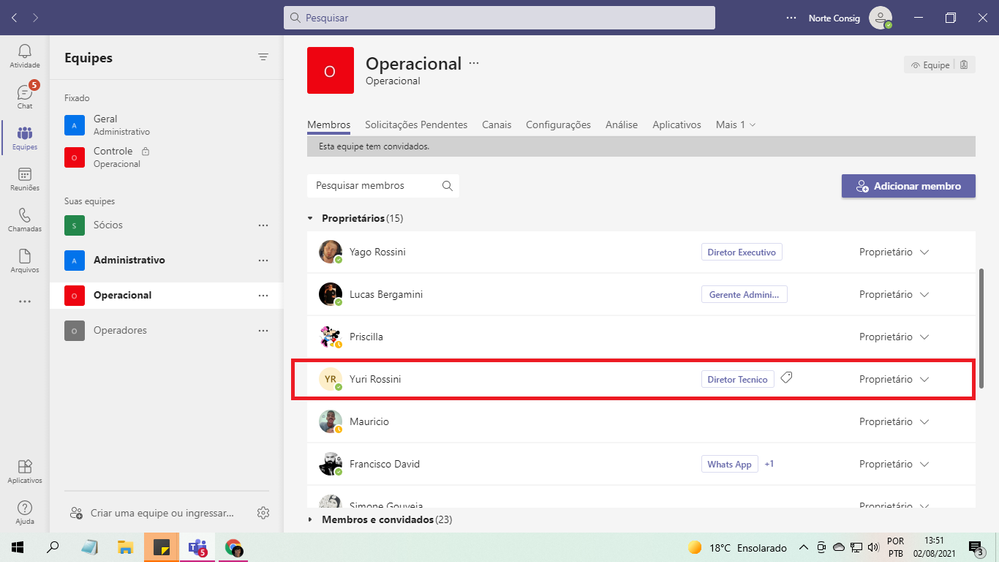Image resolution: width=999 pixels, height=562 pixels.
Task: Open Chat with 5 unread messages
Action: 24,96
